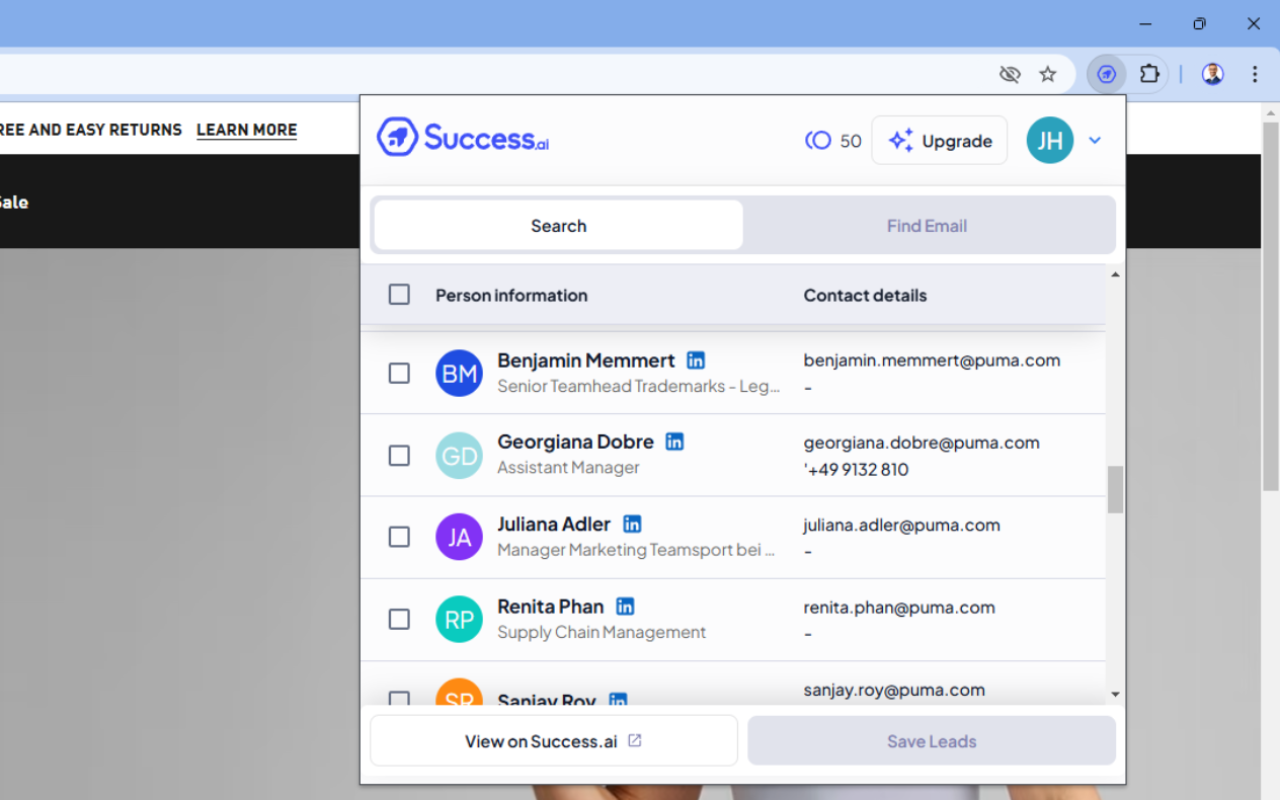Open Sanjay Roy's LinkedIn profile

point(618,702)
